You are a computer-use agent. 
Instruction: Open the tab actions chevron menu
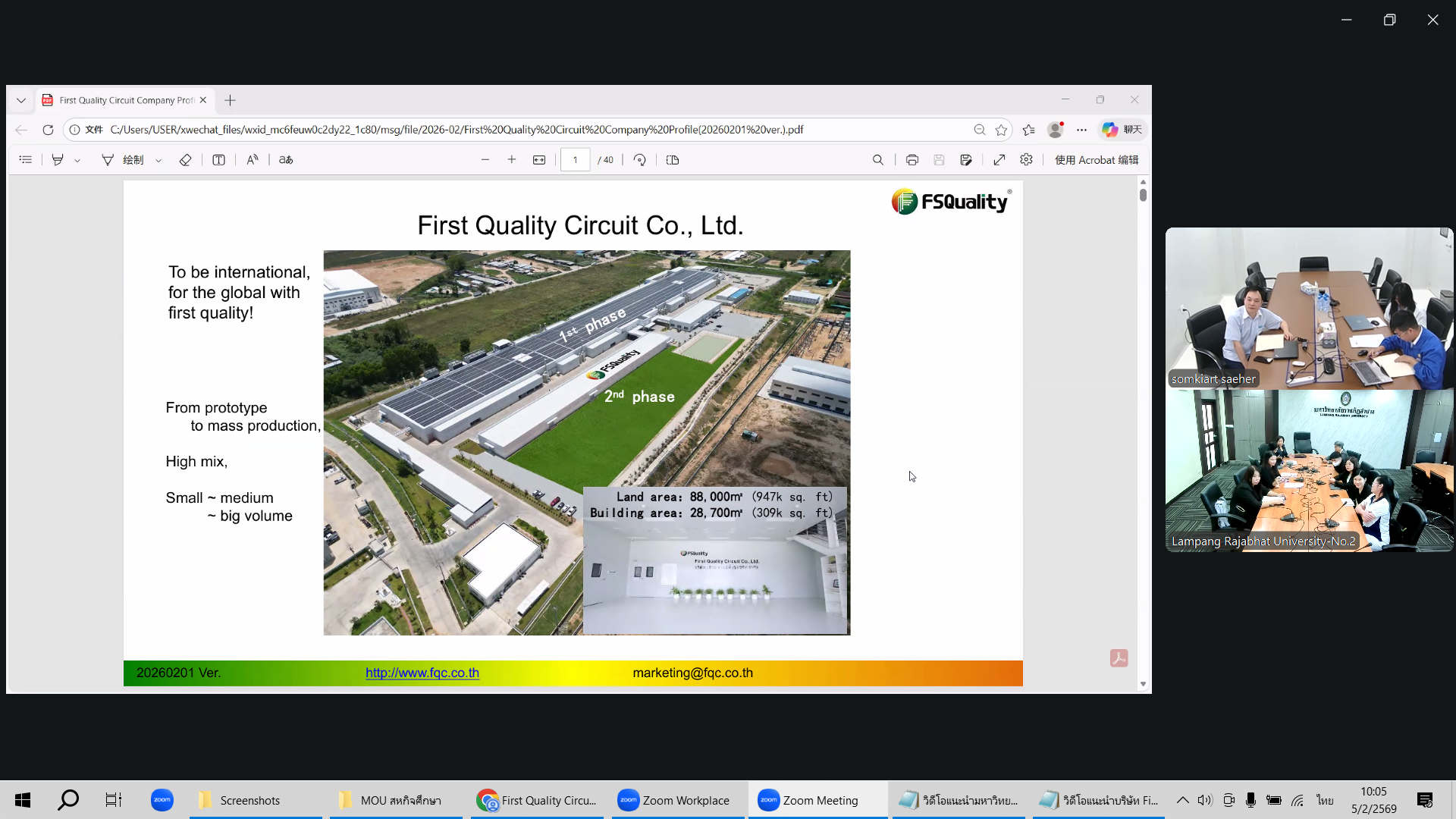pos(21,100)
